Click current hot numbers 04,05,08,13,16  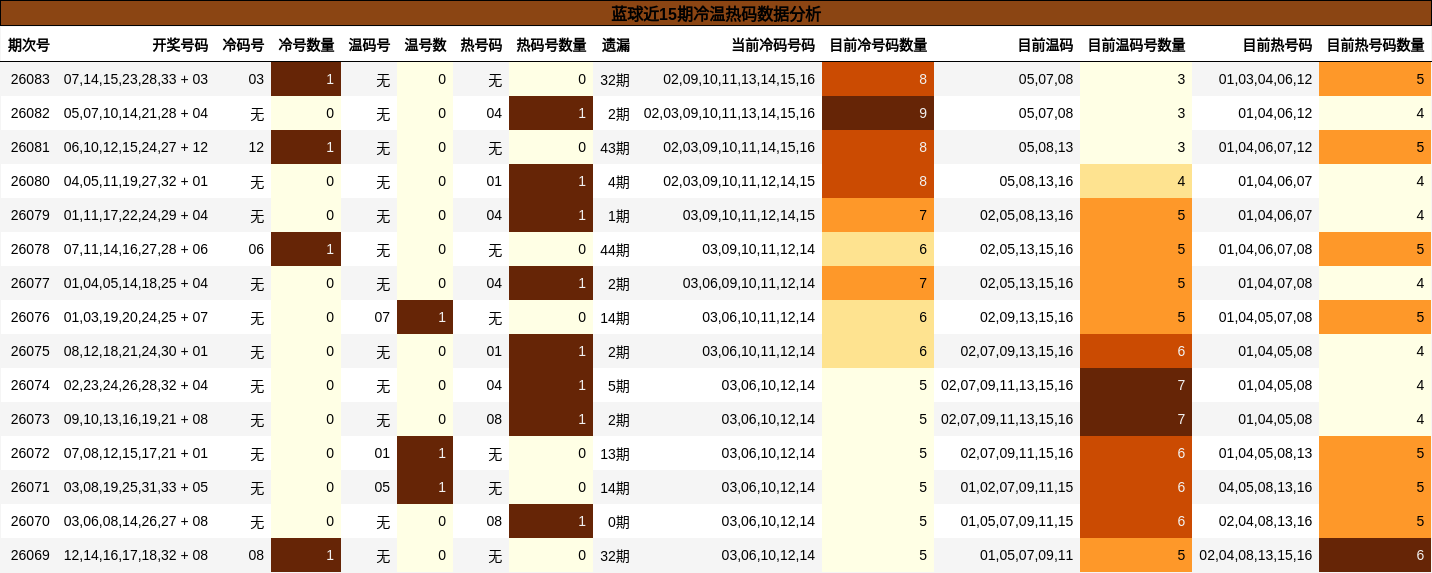point(1265,487)
